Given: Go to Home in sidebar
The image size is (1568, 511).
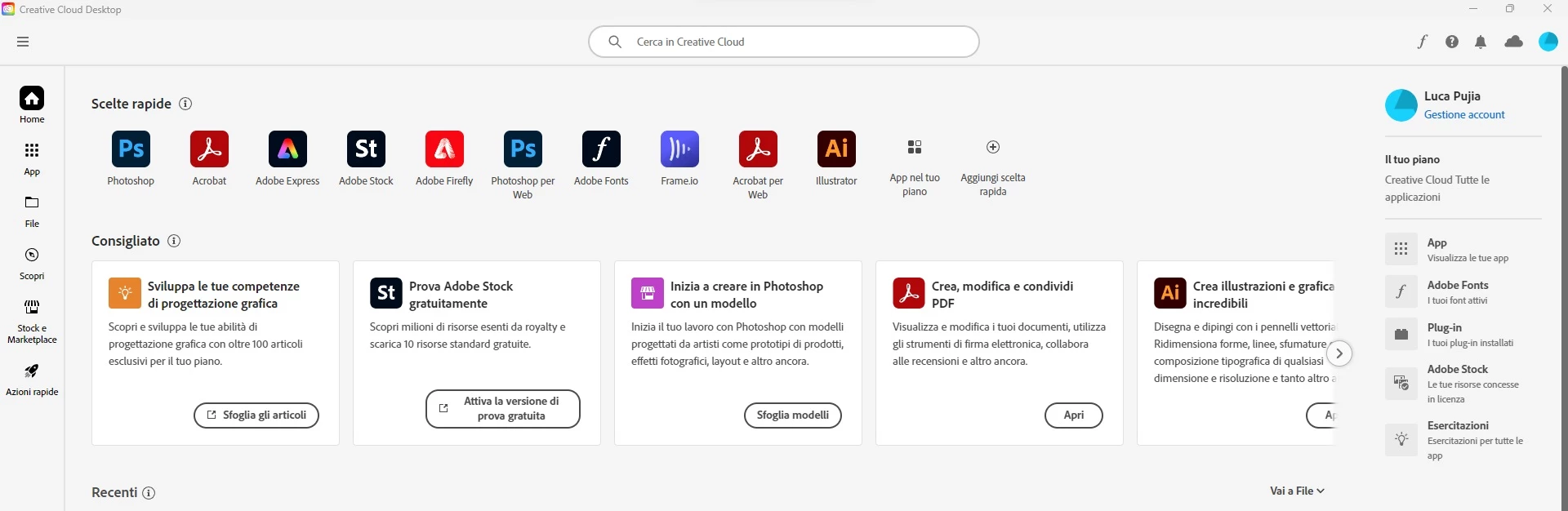Looking at the screenshot, I should pyautogui.click(x=32, y=104).
